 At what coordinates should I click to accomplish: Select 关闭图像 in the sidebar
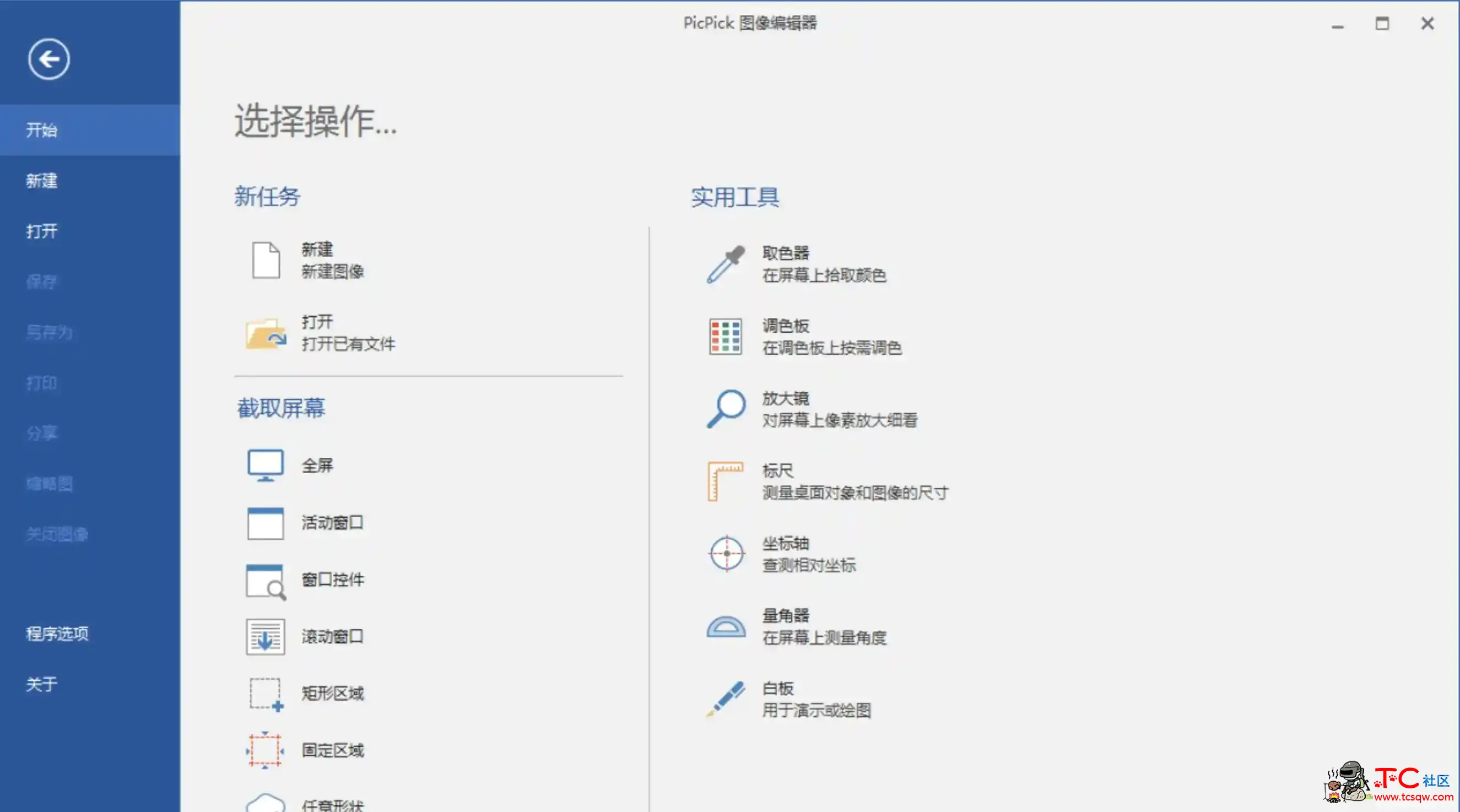click(90, 534)
